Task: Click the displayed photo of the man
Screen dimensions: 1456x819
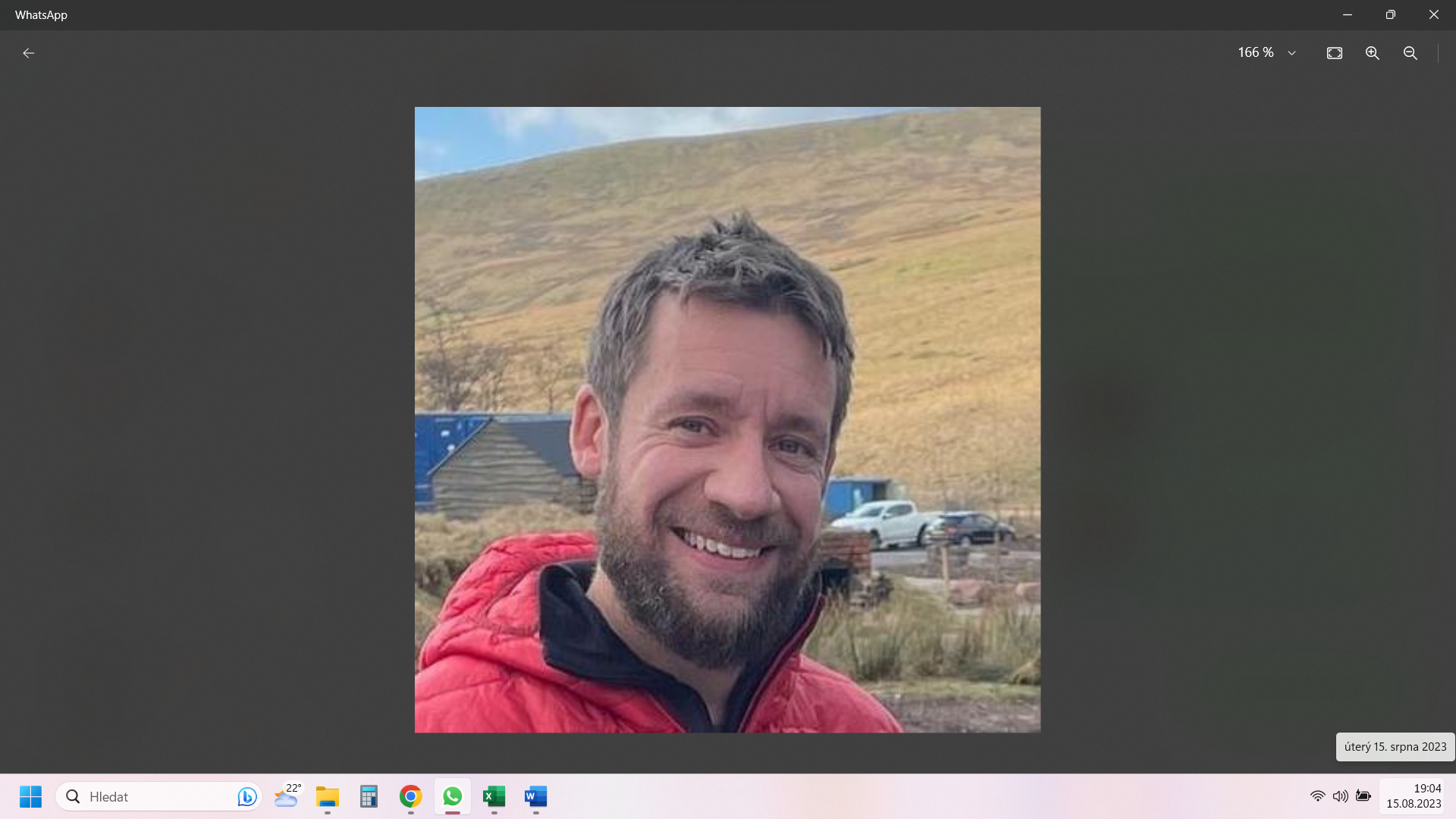Action: (727, 419)
